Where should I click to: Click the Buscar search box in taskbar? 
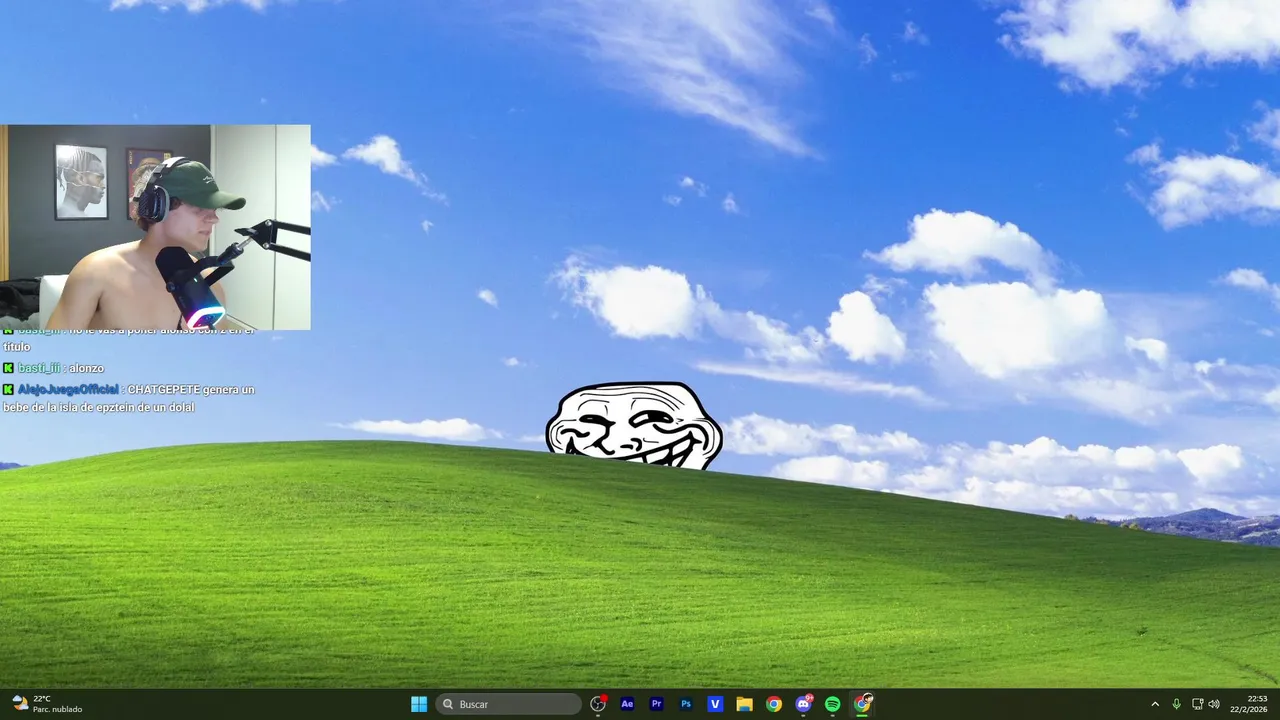pyautogui.click(x=508, y=704)
